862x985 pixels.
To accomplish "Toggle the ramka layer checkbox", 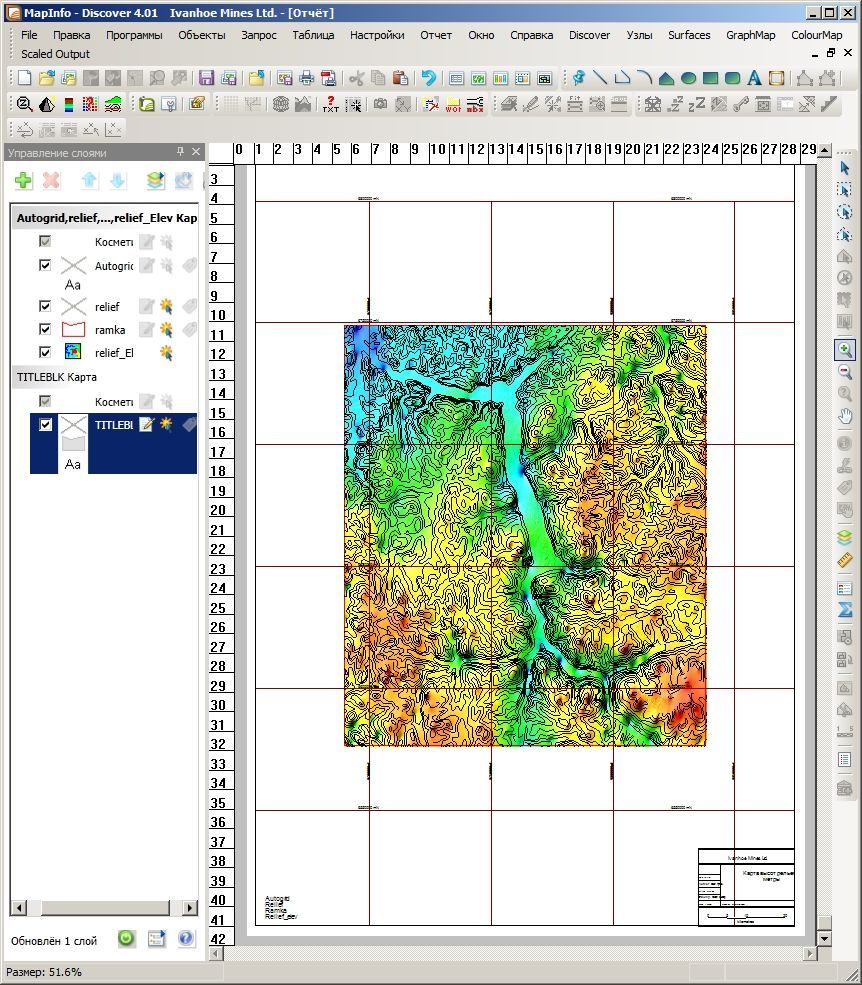I will click(45, 329).
